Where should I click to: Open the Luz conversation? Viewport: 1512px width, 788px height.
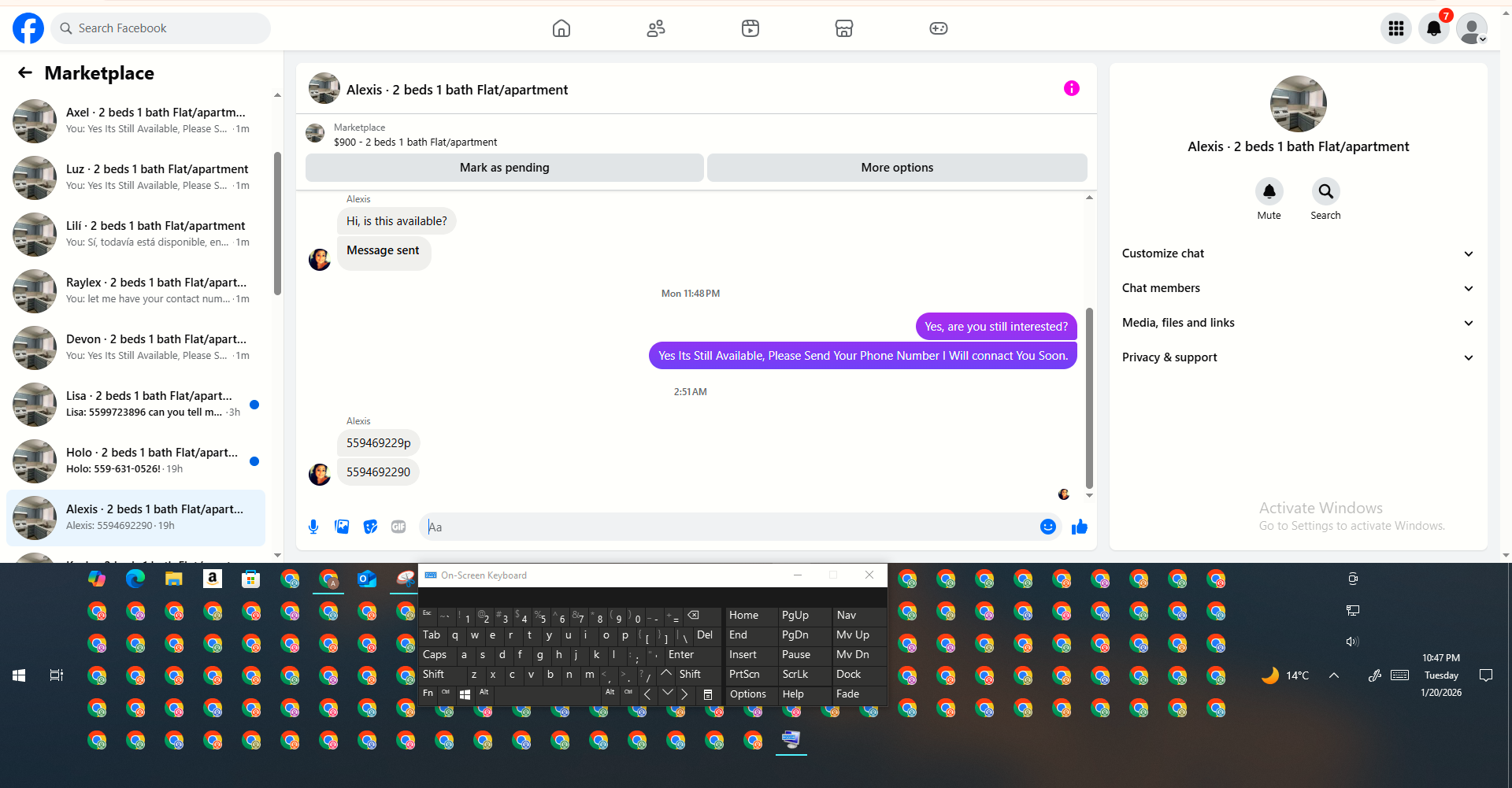tap(135, 178)
